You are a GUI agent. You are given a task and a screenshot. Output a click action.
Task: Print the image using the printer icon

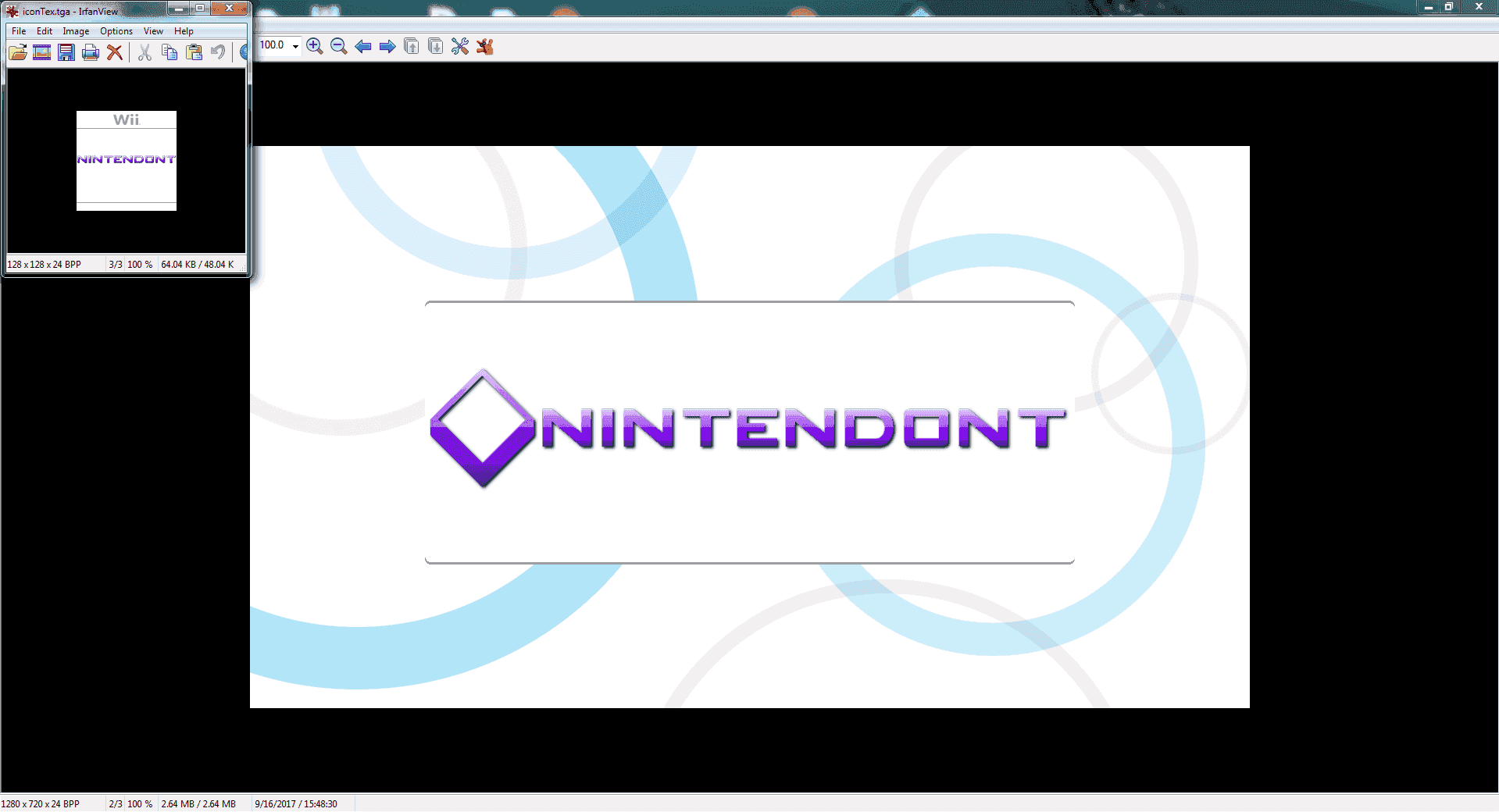tap(91, 52)
